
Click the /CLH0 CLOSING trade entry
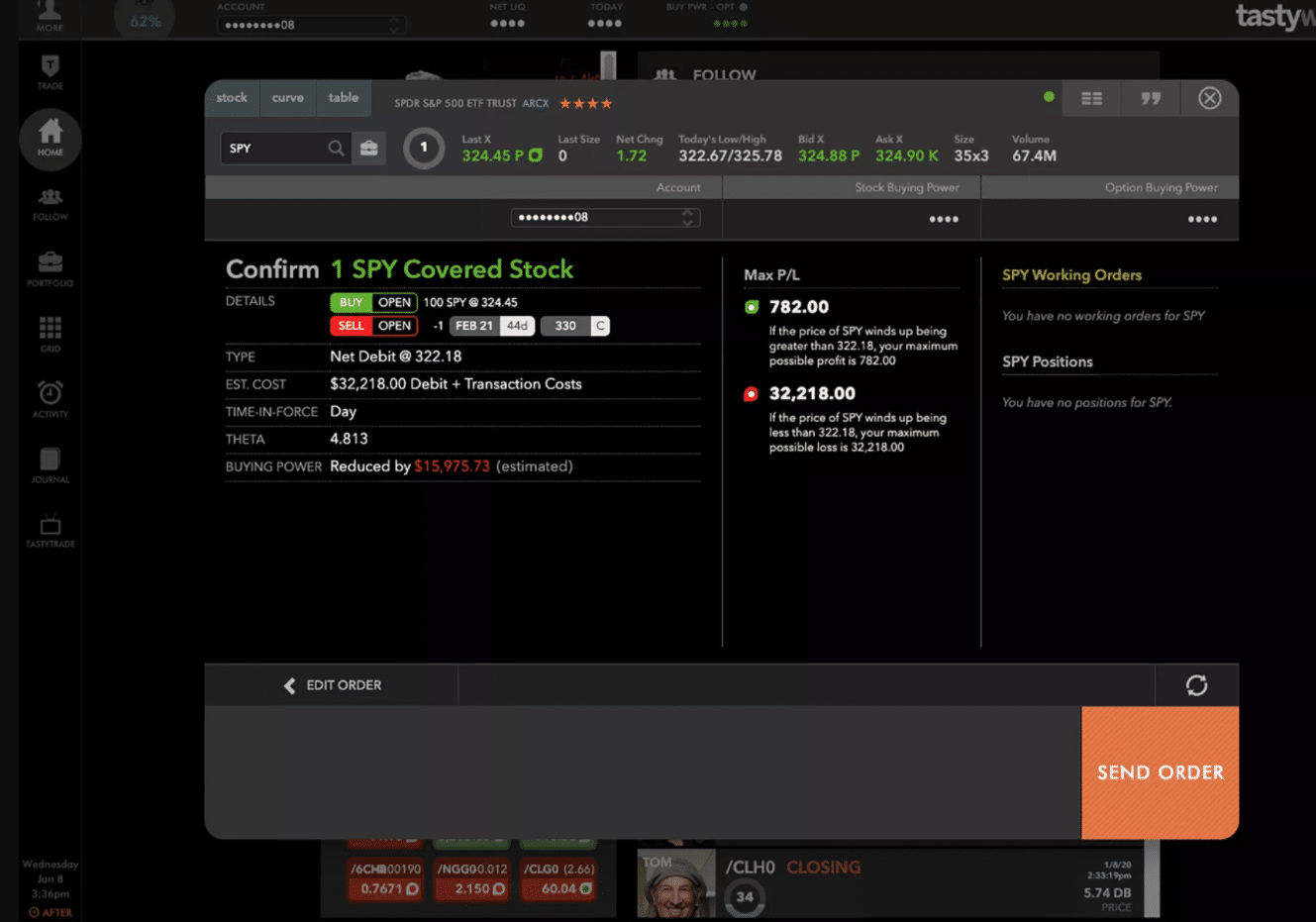pyautogui.click(x=792, y=867)
